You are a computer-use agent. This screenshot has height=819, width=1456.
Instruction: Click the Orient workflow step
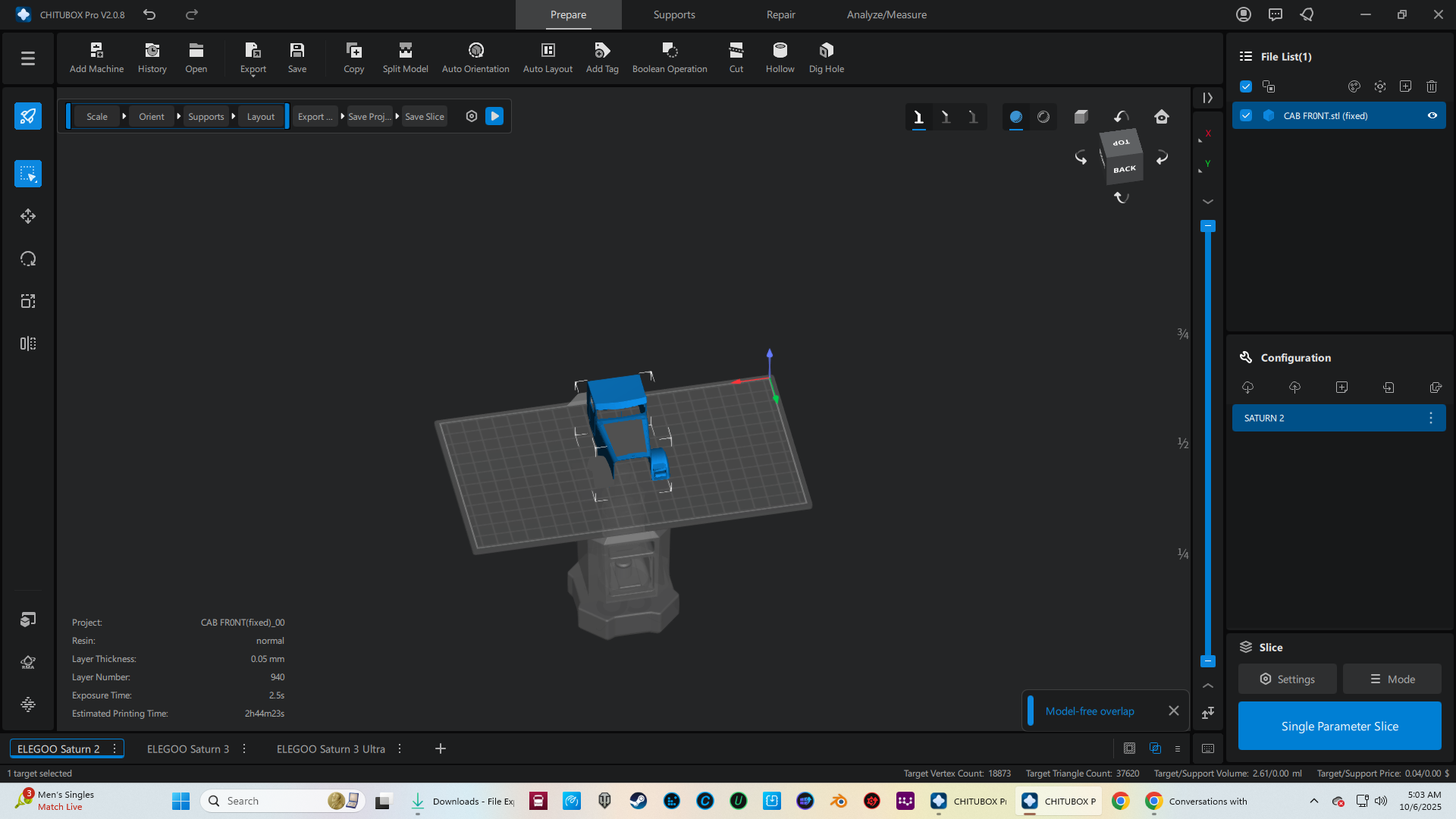point(151,116)
